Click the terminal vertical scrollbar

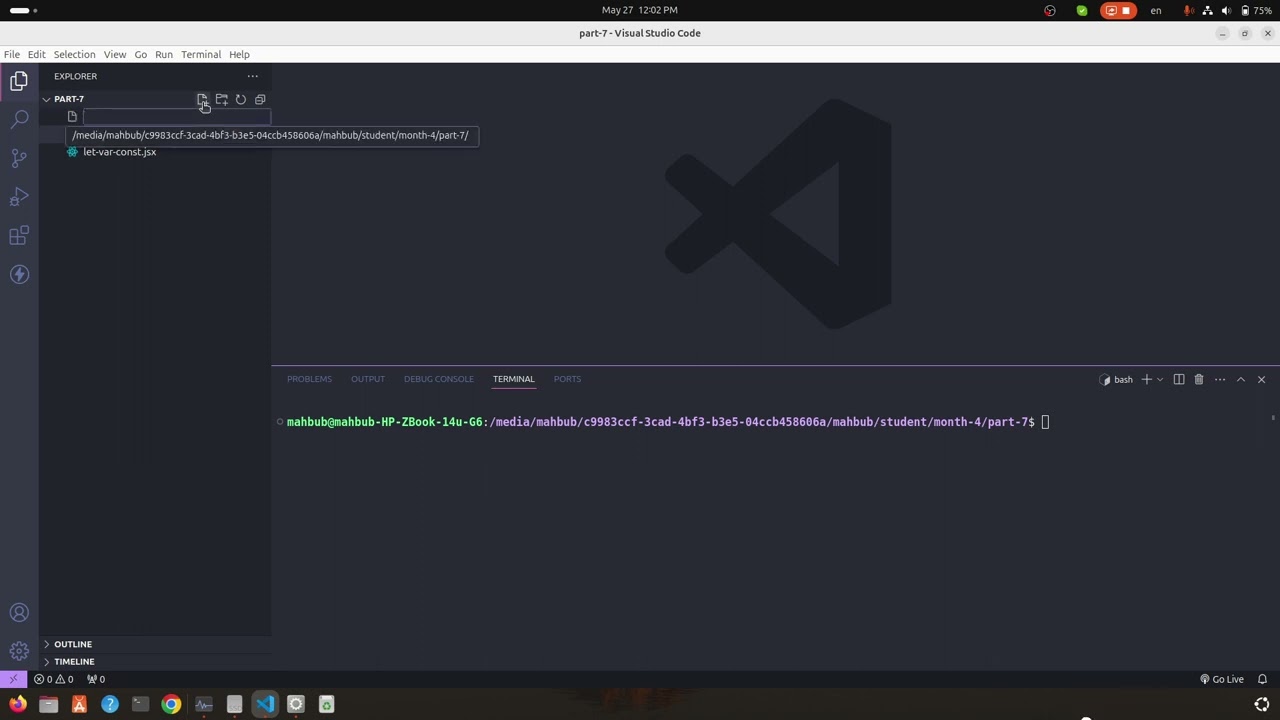1274,418
